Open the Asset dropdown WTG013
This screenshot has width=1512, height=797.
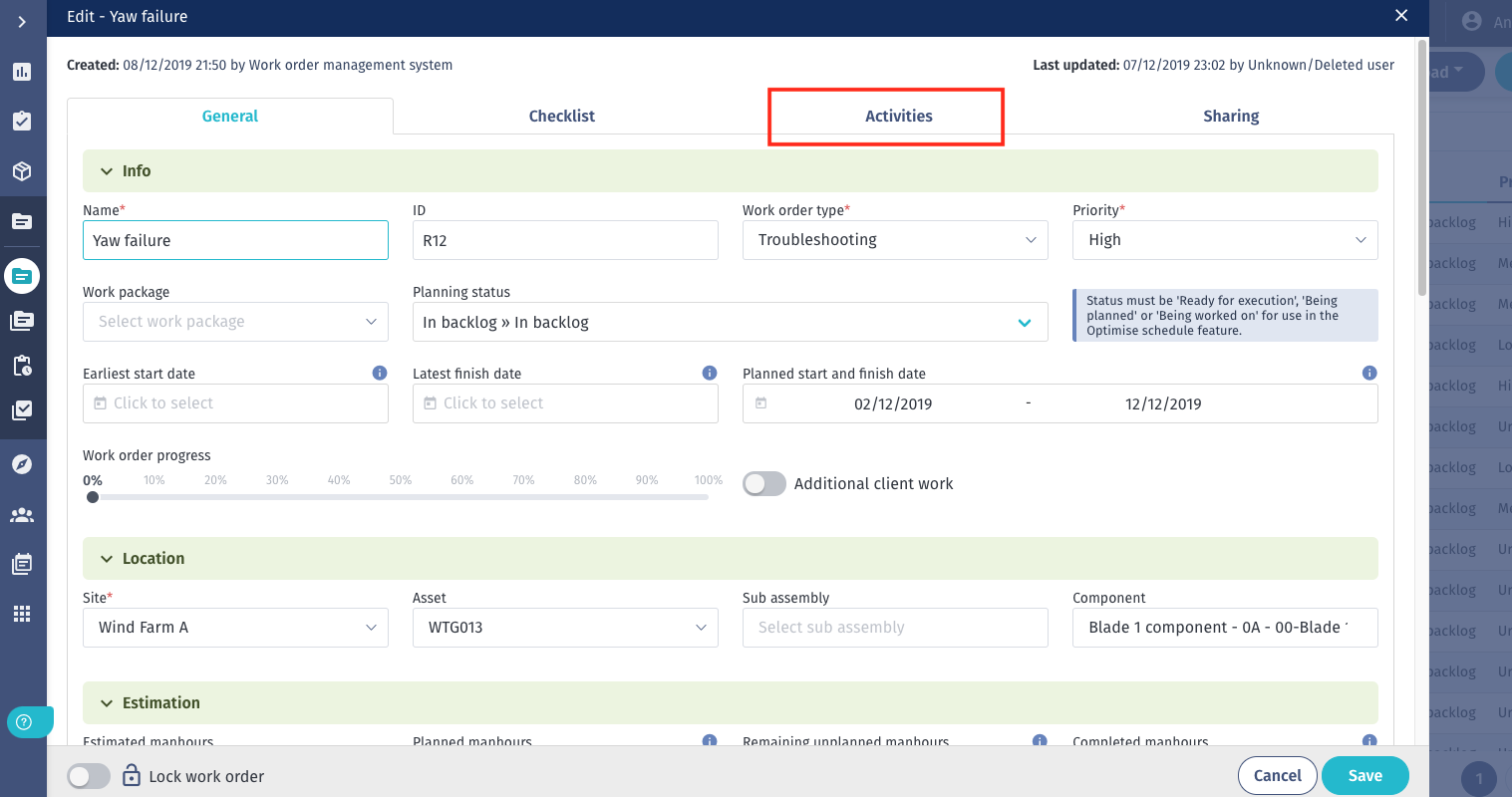[565, 628]
